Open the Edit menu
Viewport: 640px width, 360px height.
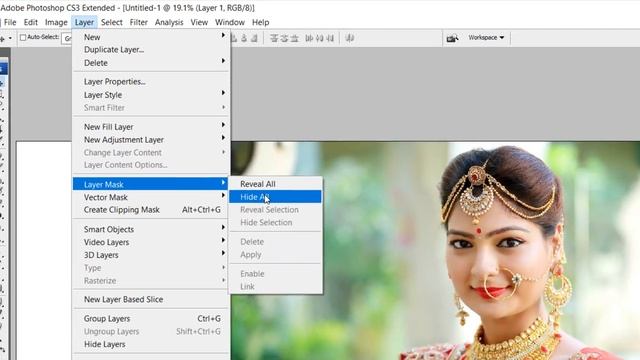31,22
